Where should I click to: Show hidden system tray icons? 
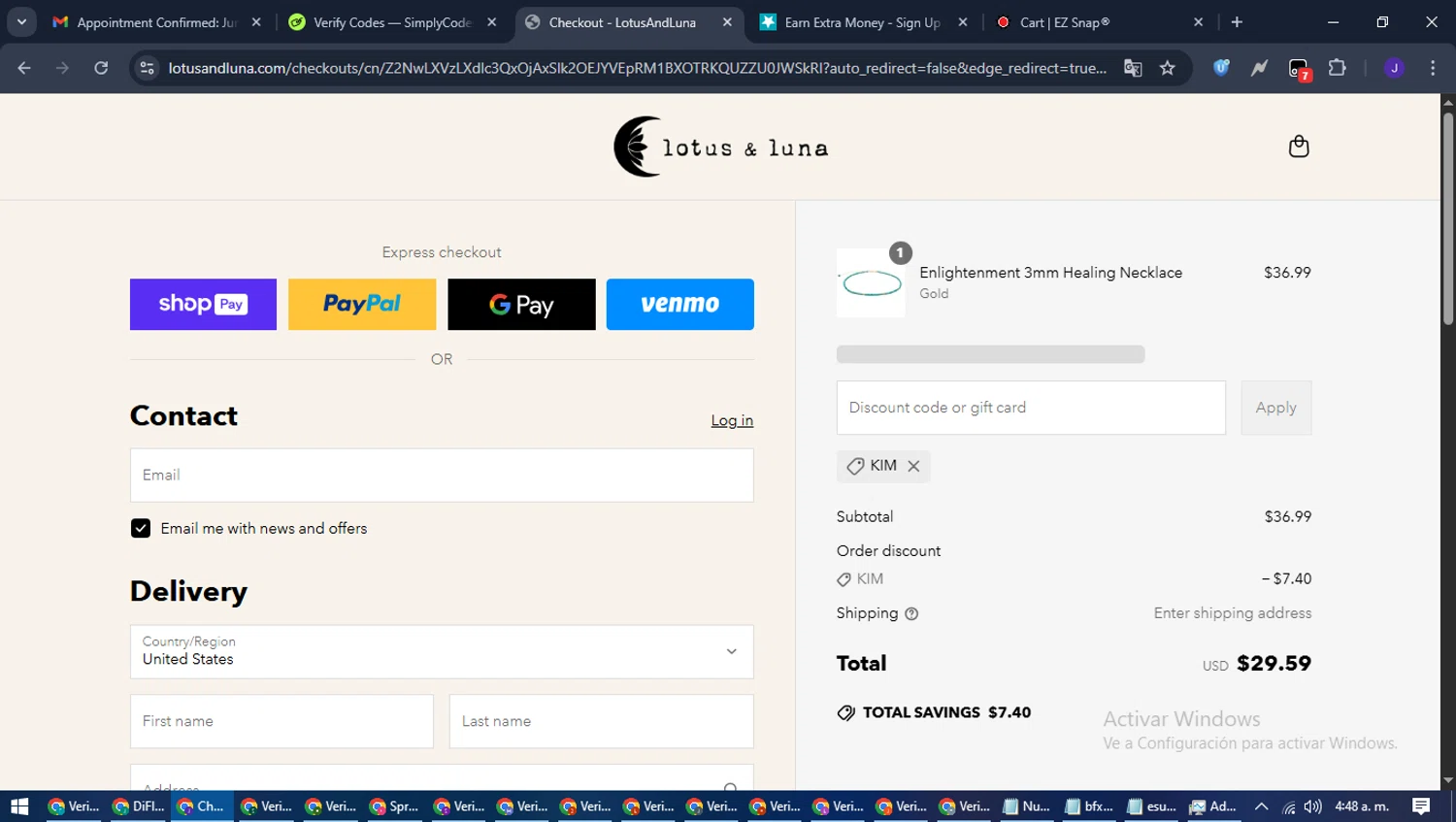[1261, 806]
